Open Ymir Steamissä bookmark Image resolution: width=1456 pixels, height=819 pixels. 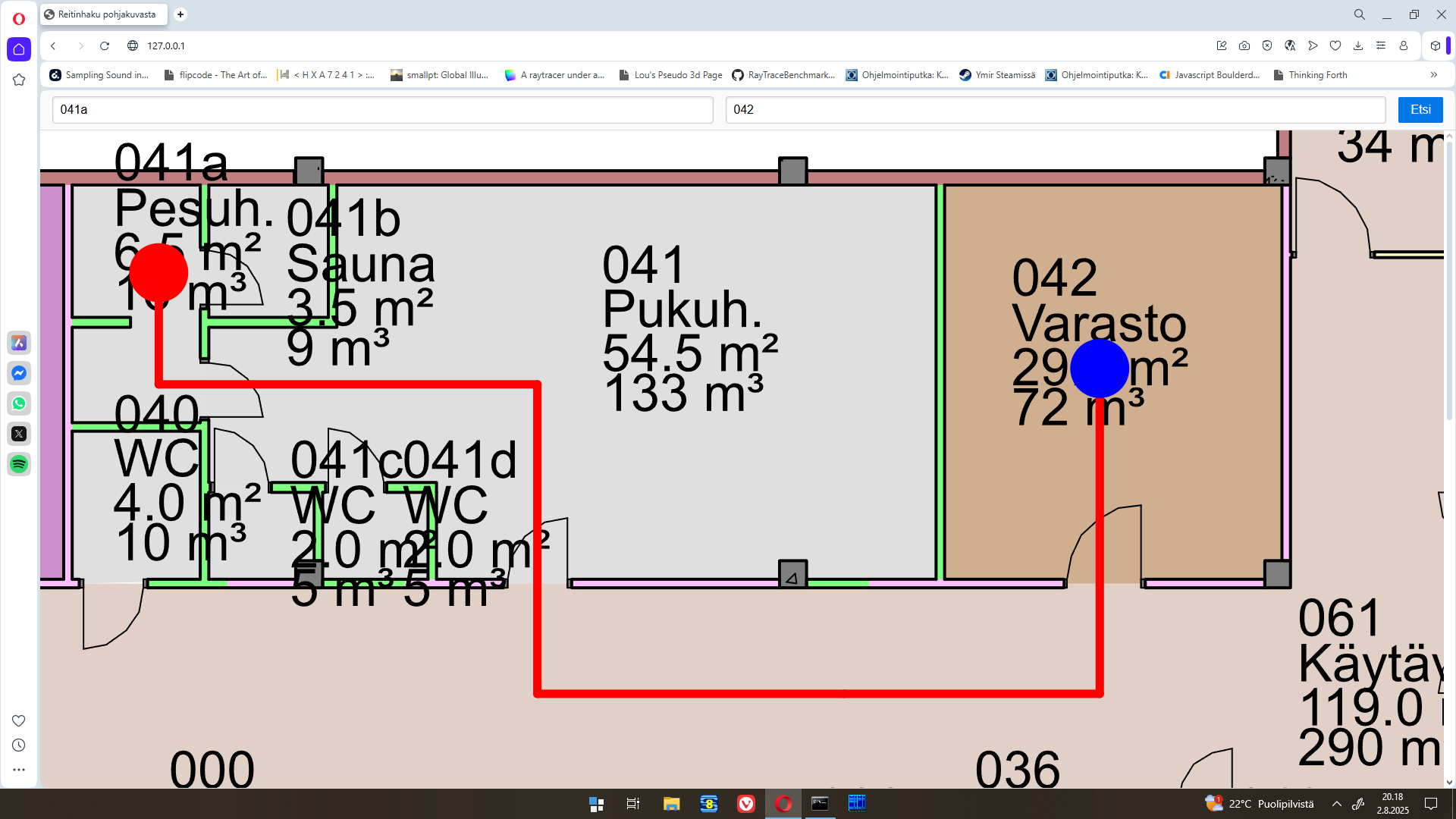[997, 75]
